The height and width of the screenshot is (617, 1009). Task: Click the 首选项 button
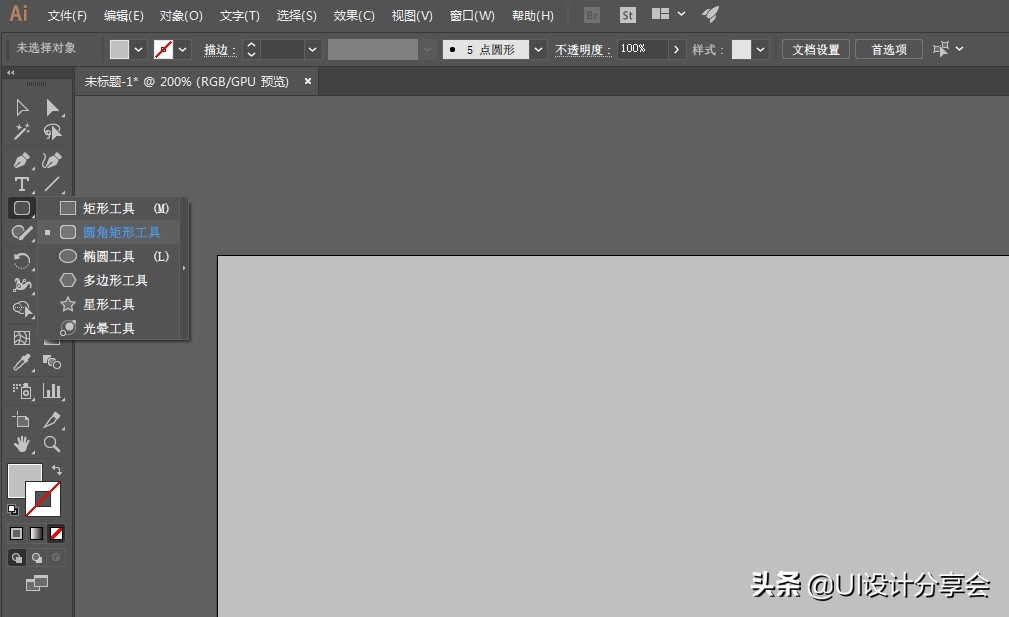point(888,49)
